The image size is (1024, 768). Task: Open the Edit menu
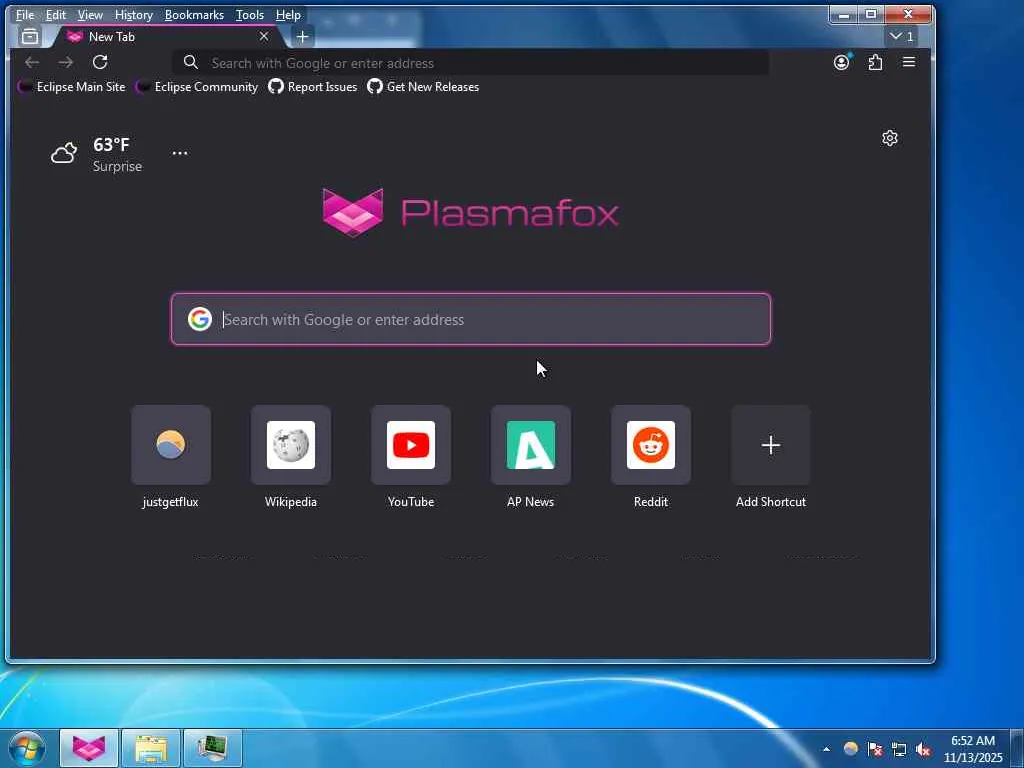[x=56, y=14]
